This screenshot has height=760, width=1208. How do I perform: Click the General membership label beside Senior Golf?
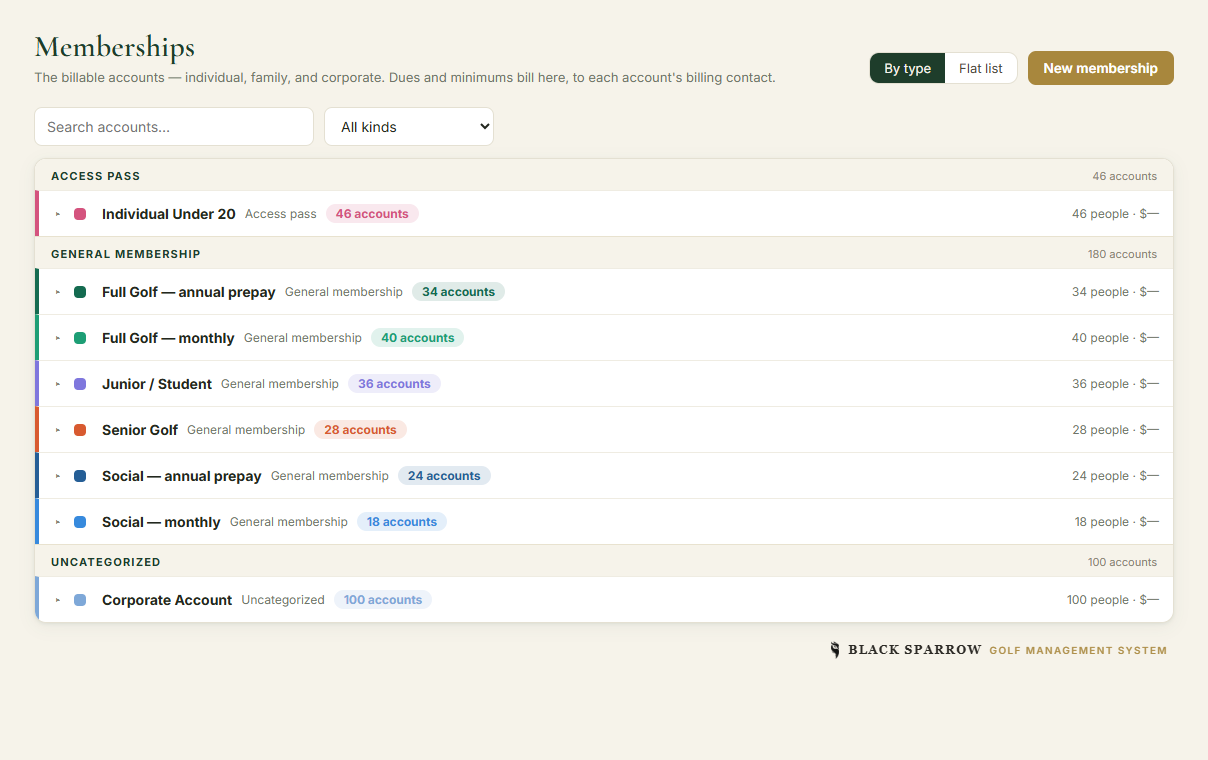click(246, 430)
